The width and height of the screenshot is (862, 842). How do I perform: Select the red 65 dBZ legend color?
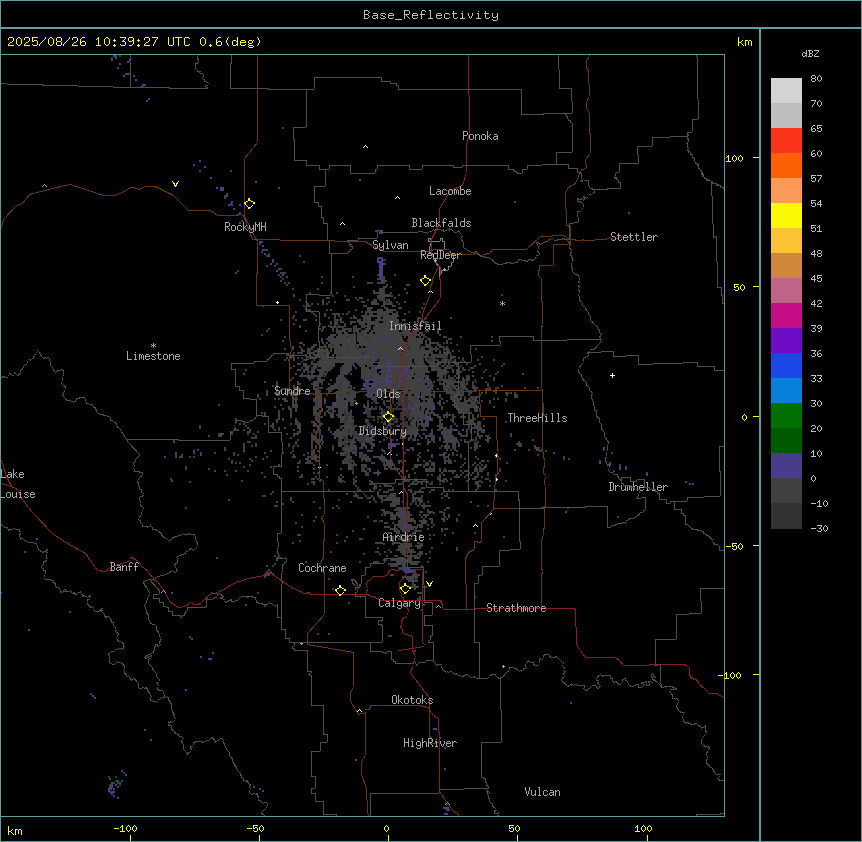786,140
